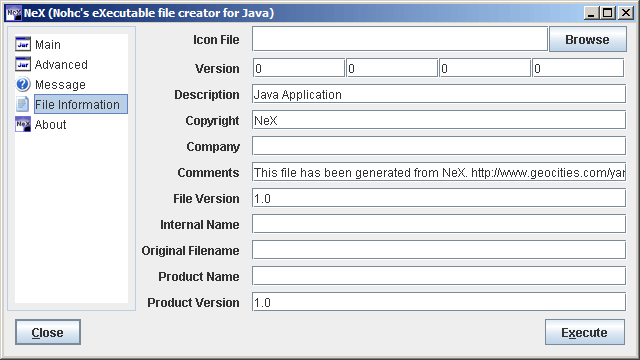
Task: Click the Execute button
Action: click(x=584, y=332)
